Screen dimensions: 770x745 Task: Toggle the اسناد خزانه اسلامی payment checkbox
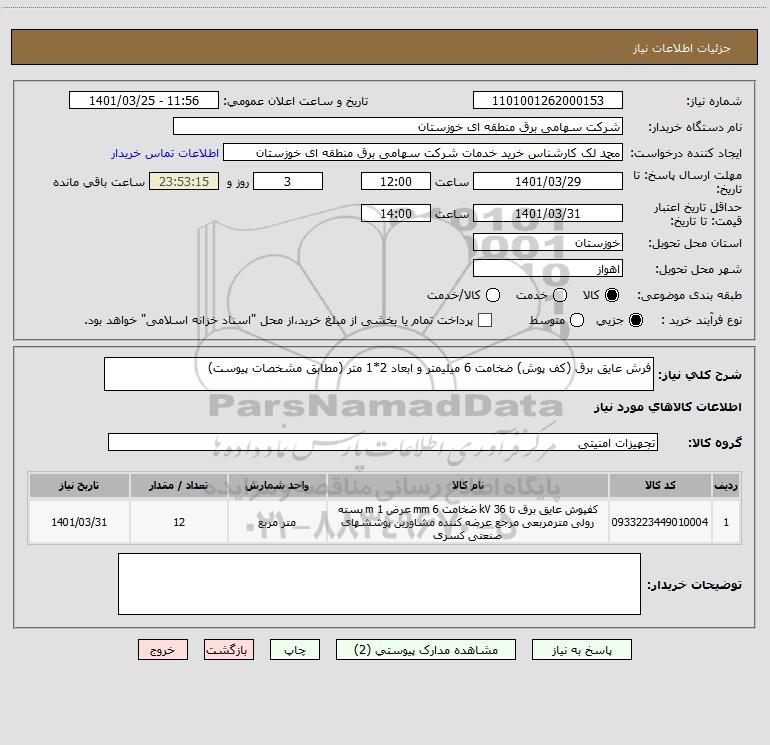coord(485,320)
